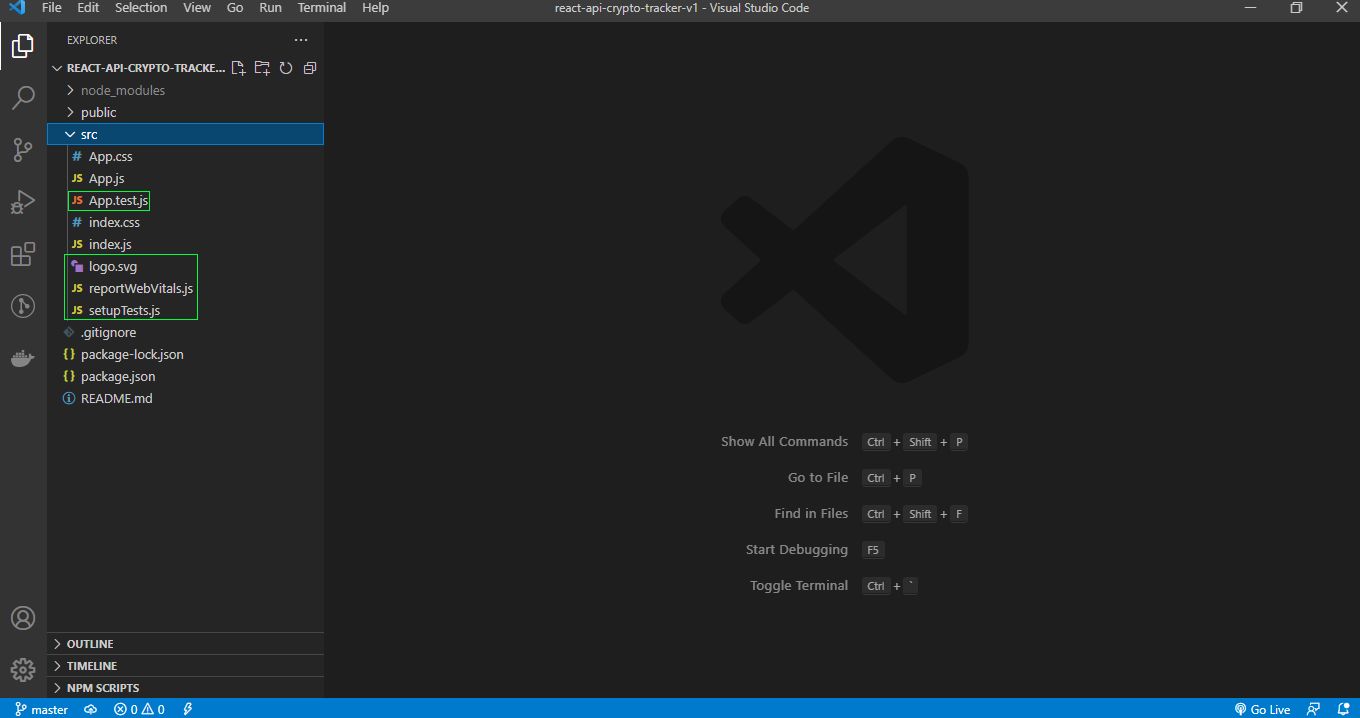Expand the node_modules folder
1360x718 pixels.
[185, 90]
